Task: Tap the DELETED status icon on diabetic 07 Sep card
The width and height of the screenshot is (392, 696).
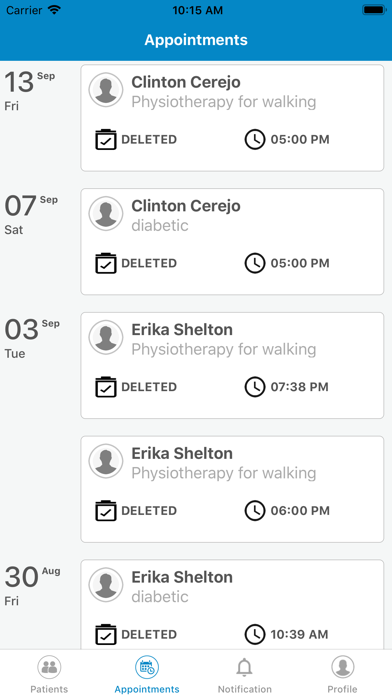Action: pos(106,263)
